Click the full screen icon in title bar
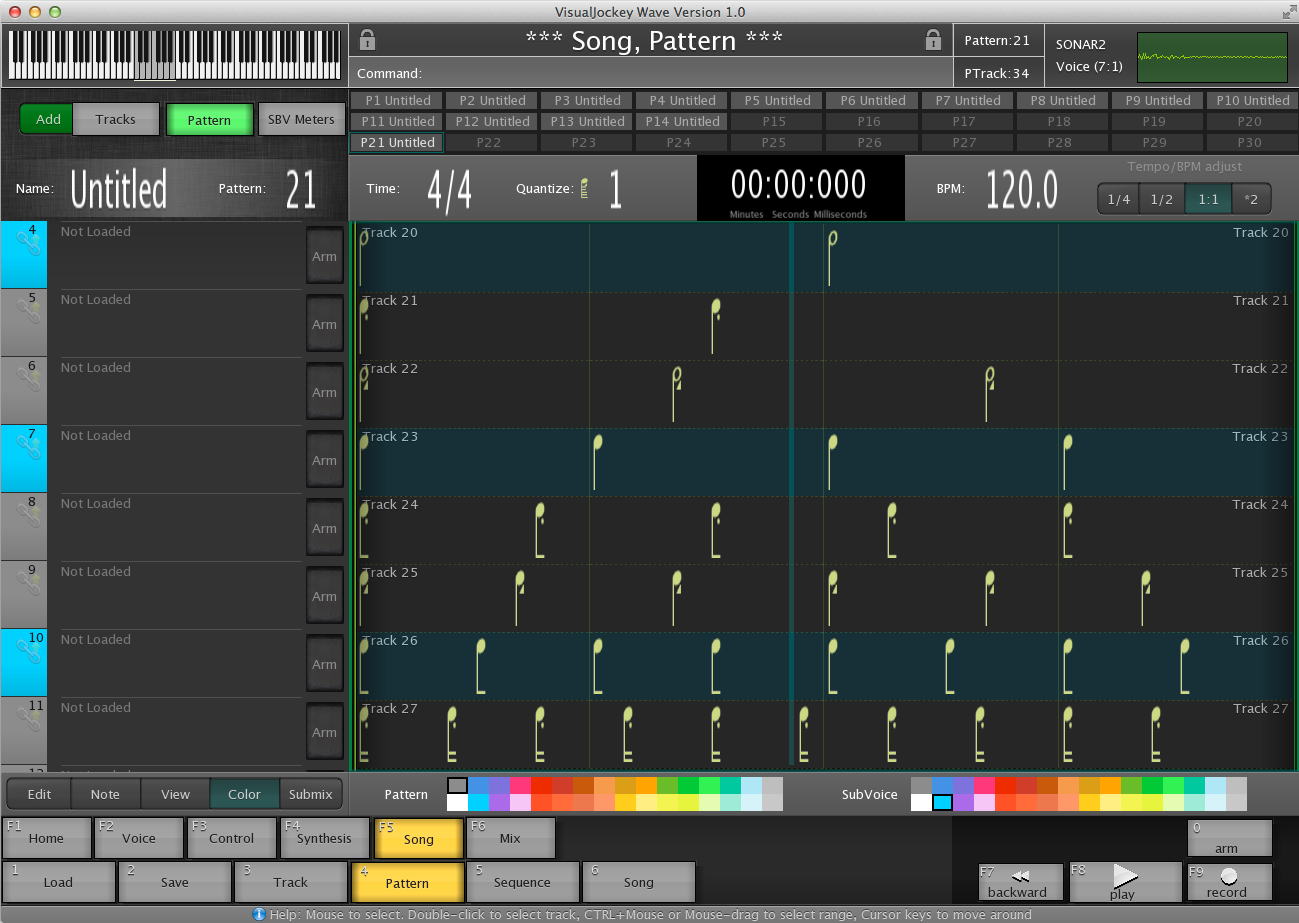Screen dimensions: 1299x923 click(x=1289, y=12)
